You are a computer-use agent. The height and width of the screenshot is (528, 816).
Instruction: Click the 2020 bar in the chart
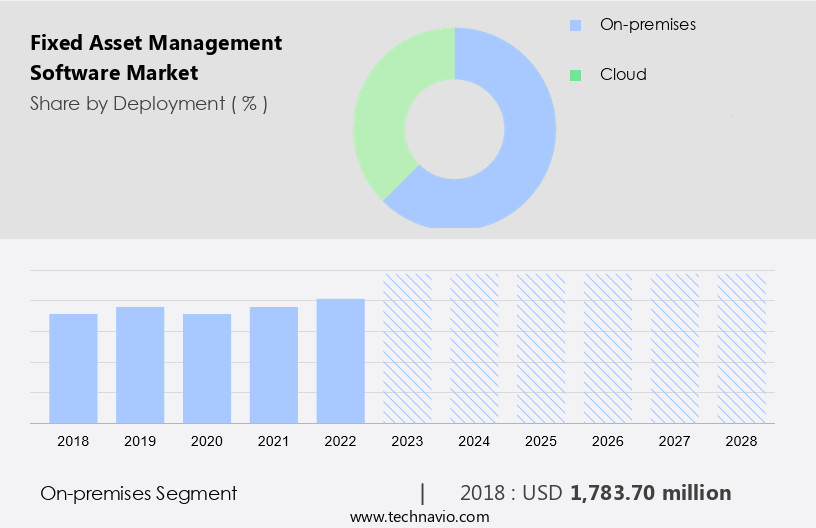(207, 368)
